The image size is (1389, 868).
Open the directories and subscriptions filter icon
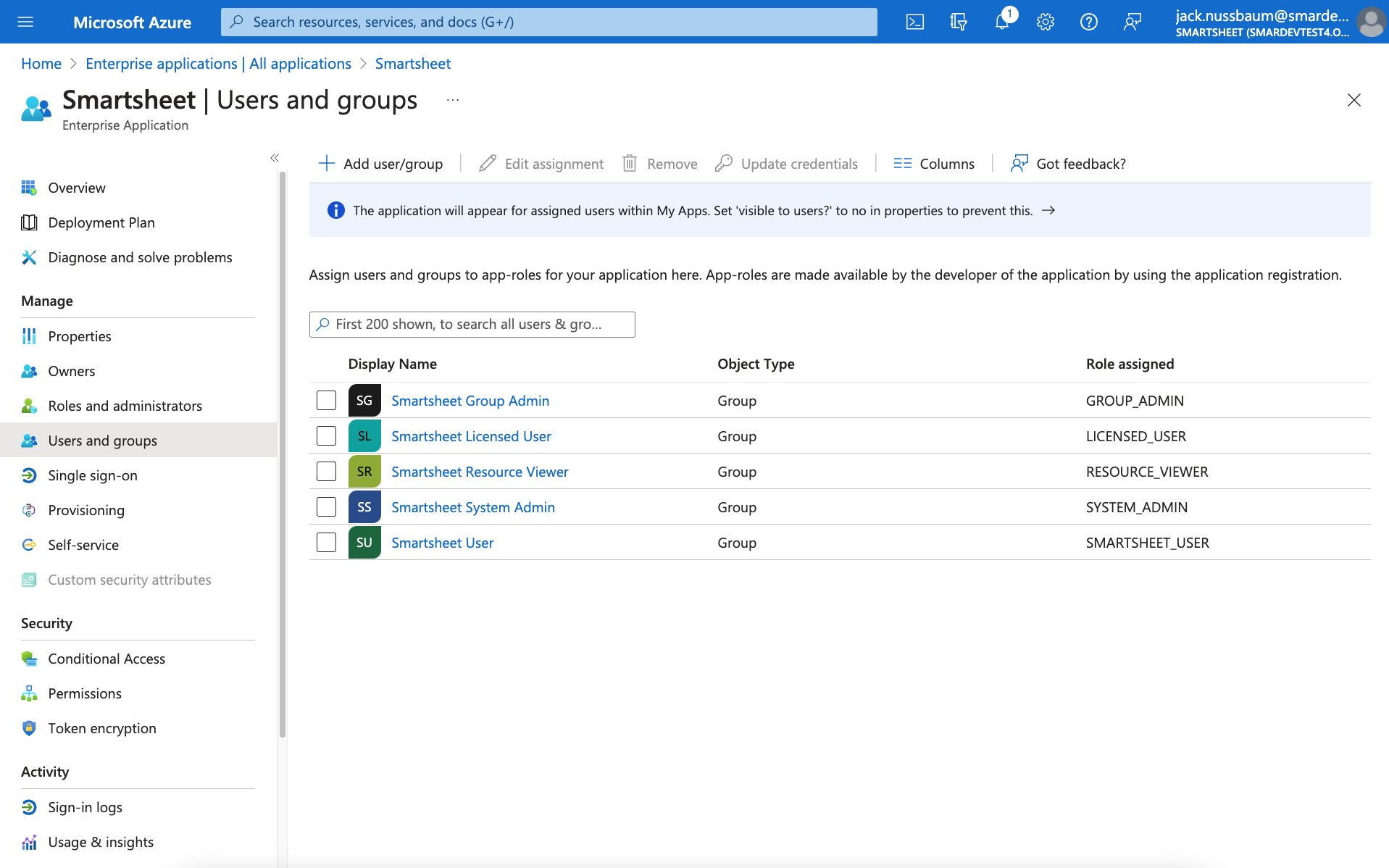click(x=958, y=22)
